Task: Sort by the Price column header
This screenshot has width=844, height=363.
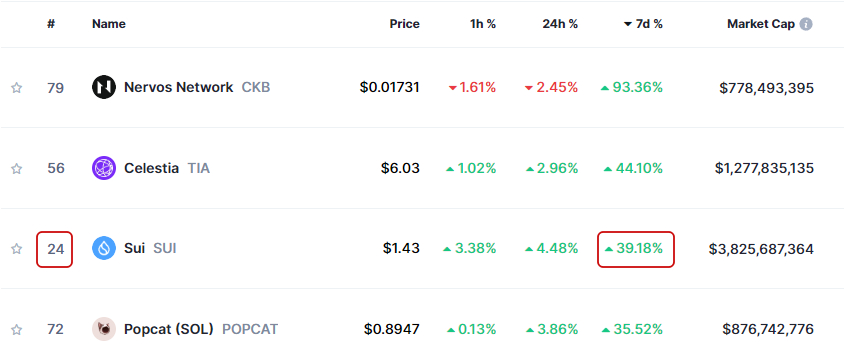Action: coord(404,24)
